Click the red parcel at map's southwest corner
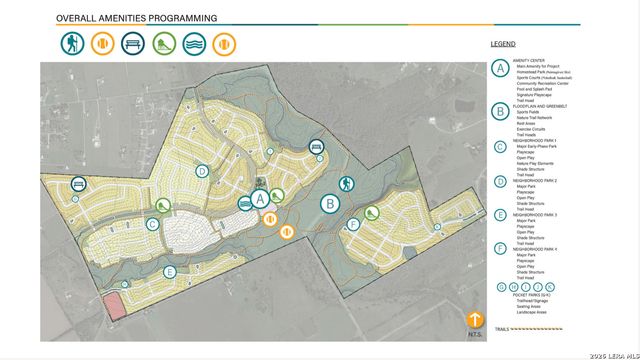640x360 pixels. click(x=114, y=307)
